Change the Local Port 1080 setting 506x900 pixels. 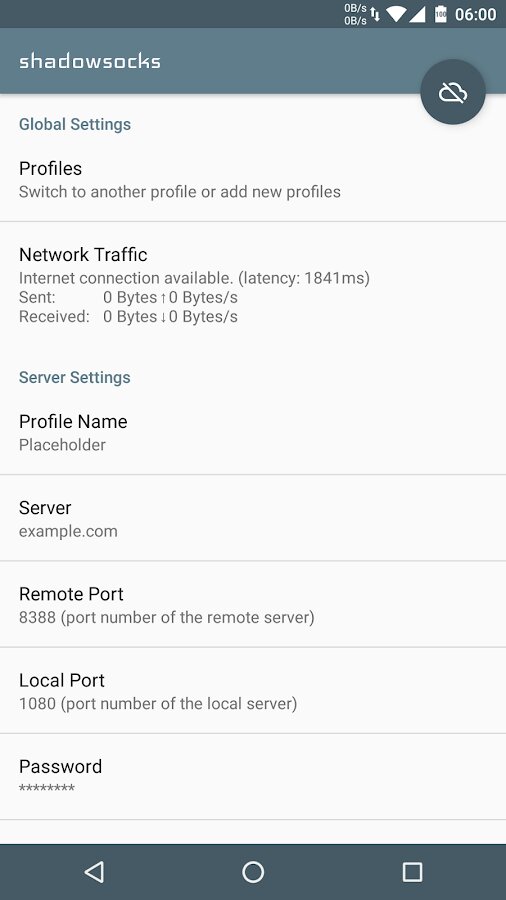[253, 690]
